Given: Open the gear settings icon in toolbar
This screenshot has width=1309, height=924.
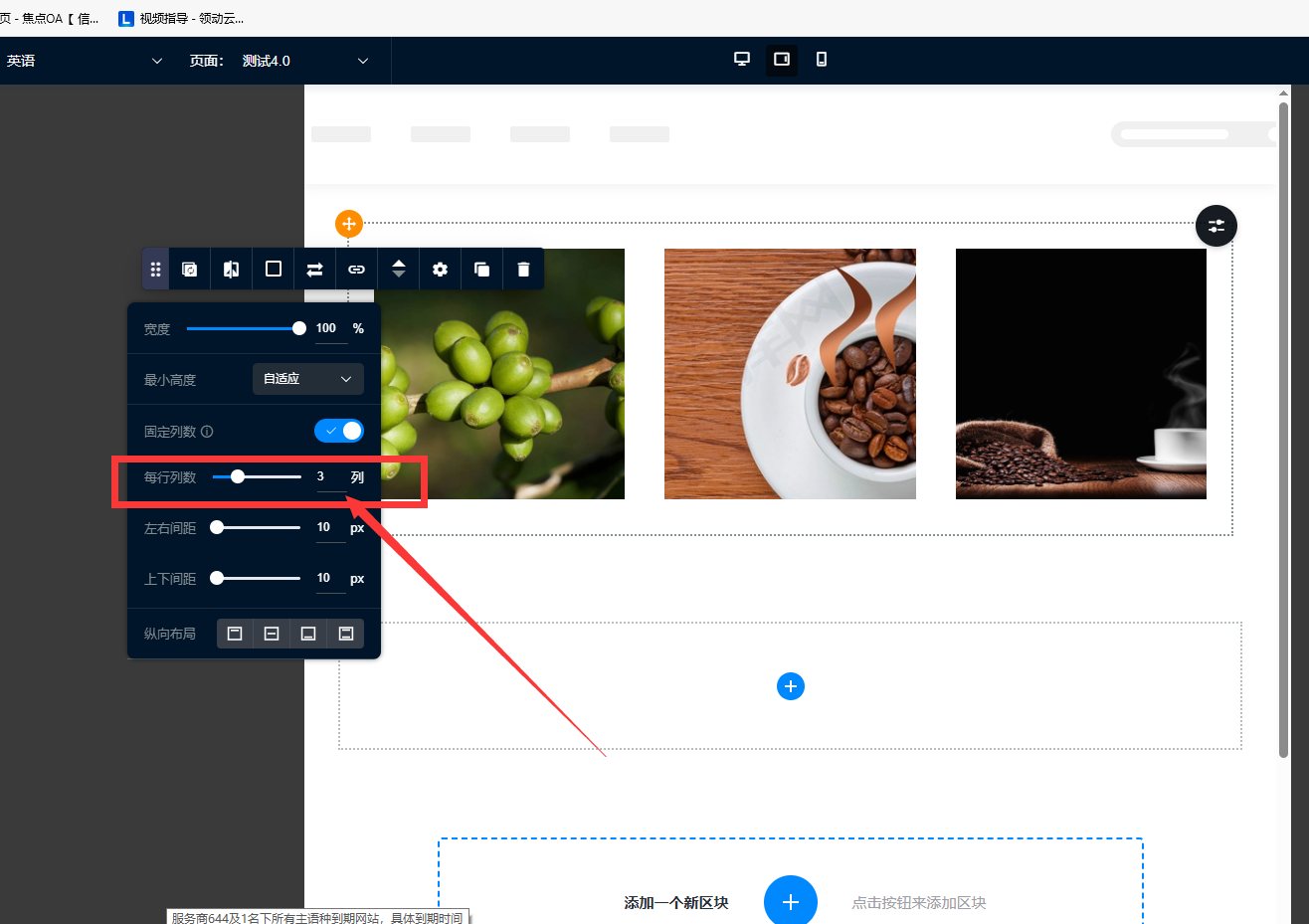Looking at the screenshot, I should 440,270.
